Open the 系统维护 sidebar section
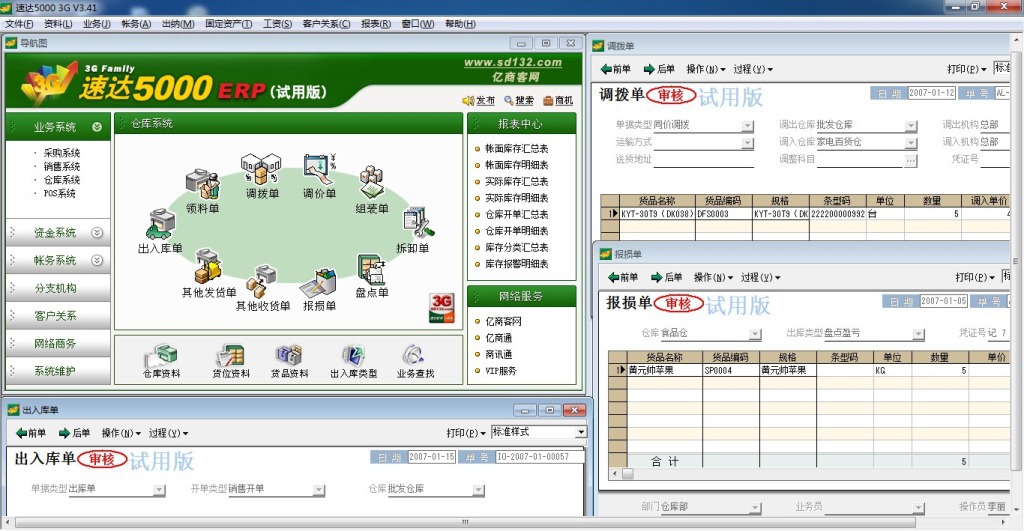The height and width of the screenshot is (531, 1024). point(56,371)
